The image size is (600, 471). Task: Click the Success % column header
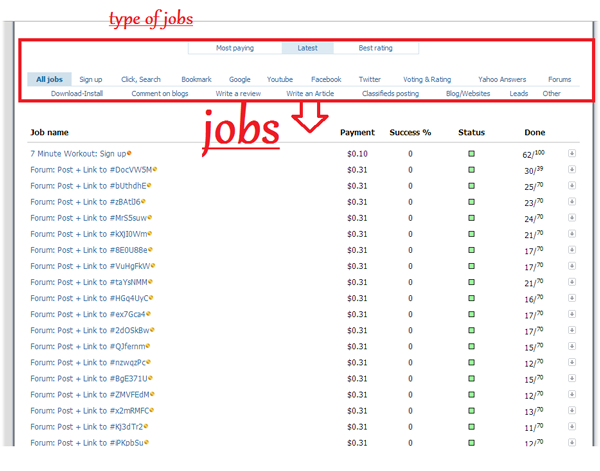(410, 132)
